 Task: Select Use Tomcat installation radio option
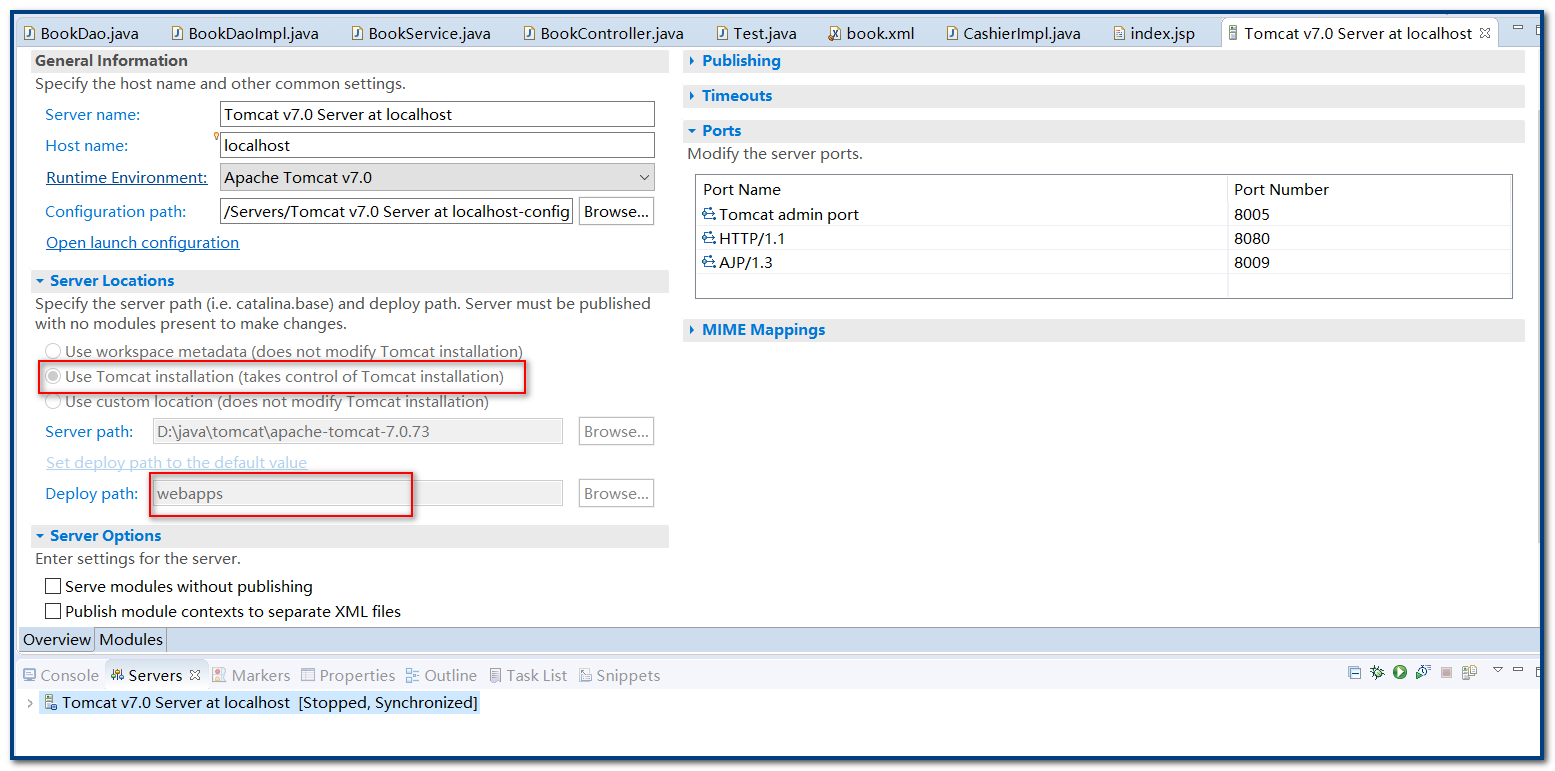(x=53, y=376)
